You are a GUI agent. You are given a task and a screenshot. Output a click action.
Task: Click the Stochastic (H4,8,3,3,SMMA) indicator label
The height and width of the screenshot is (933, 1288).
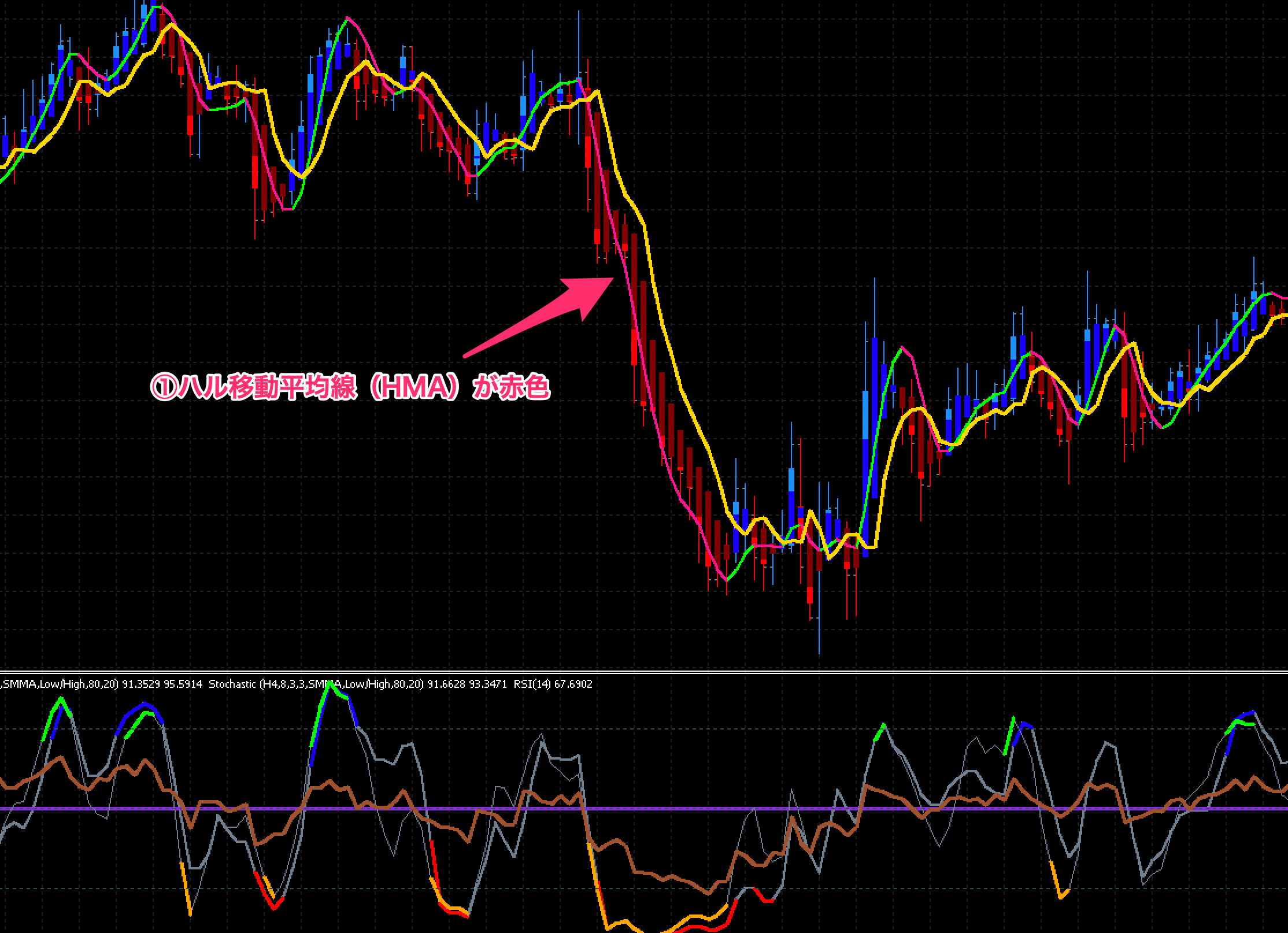316,684
